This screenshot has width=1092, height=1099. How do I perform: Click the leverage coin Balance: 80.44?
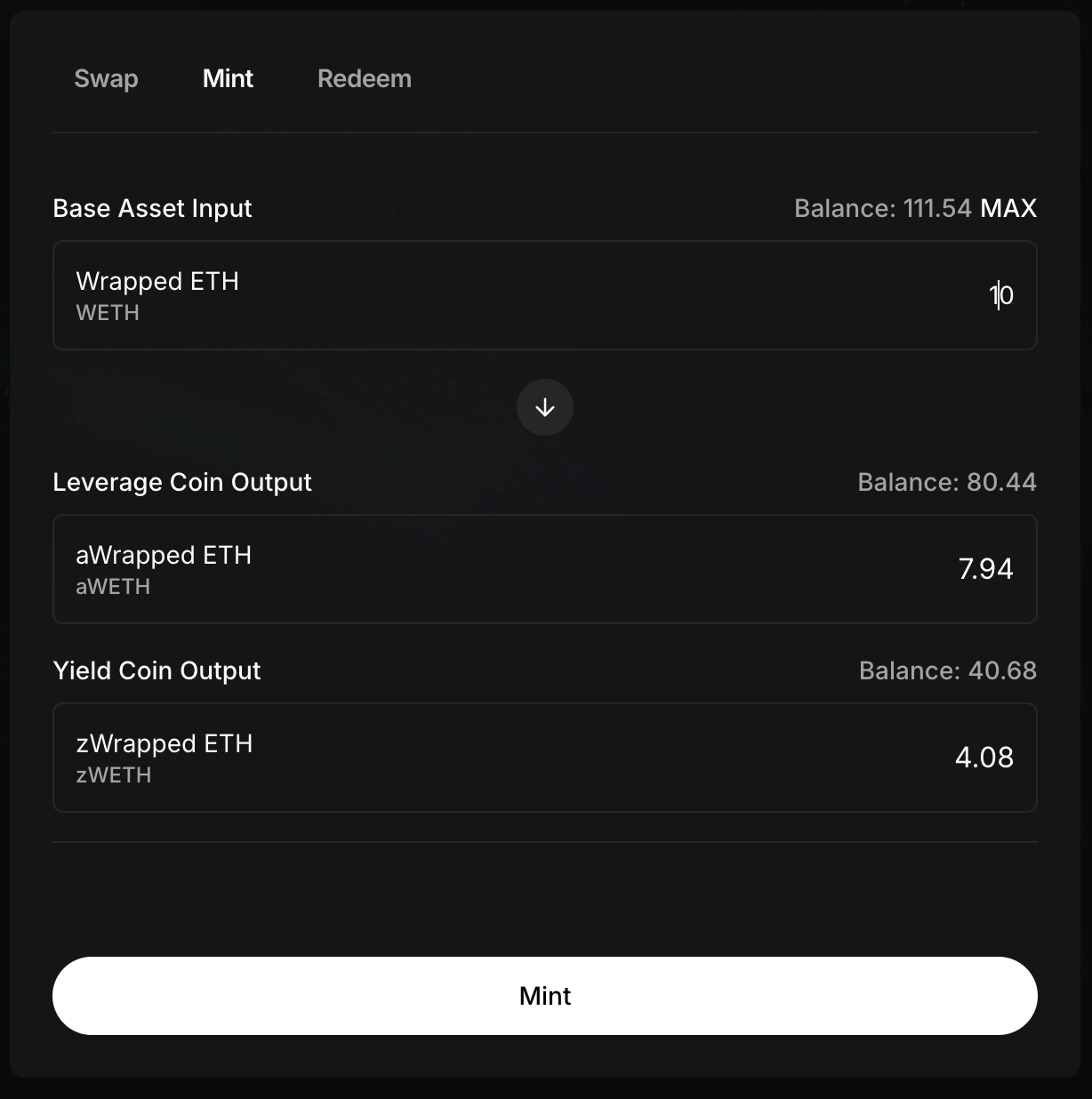(946, 482)
